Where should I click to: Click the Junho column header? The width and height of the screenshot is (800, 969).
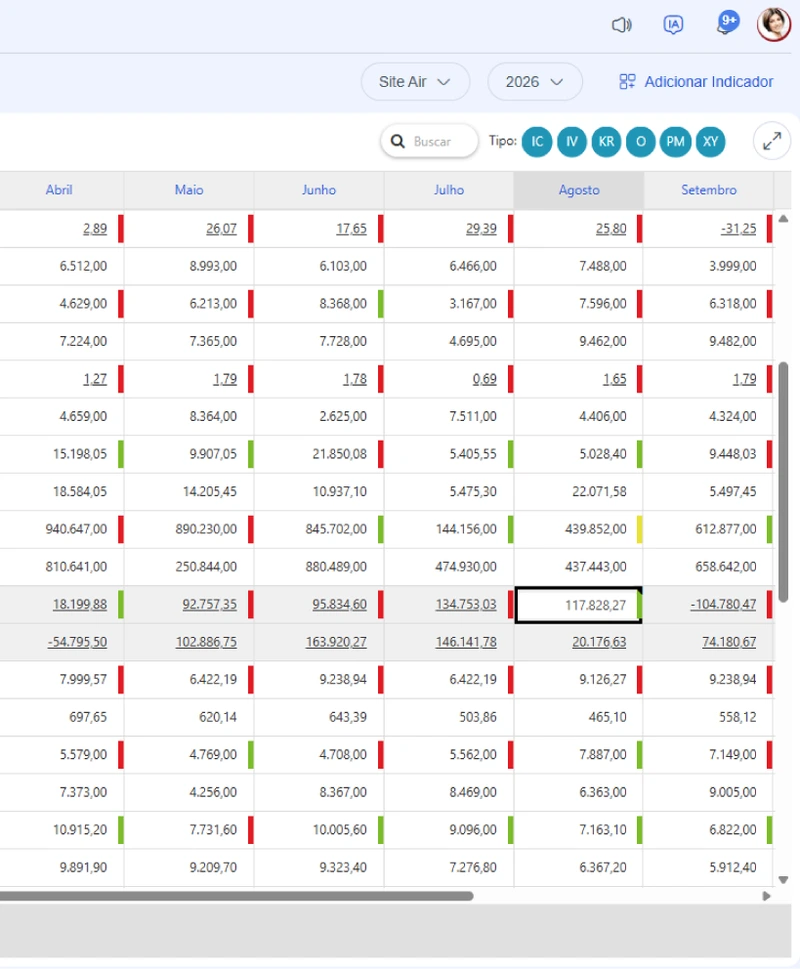pyautogui.click(x=319, y=190)
